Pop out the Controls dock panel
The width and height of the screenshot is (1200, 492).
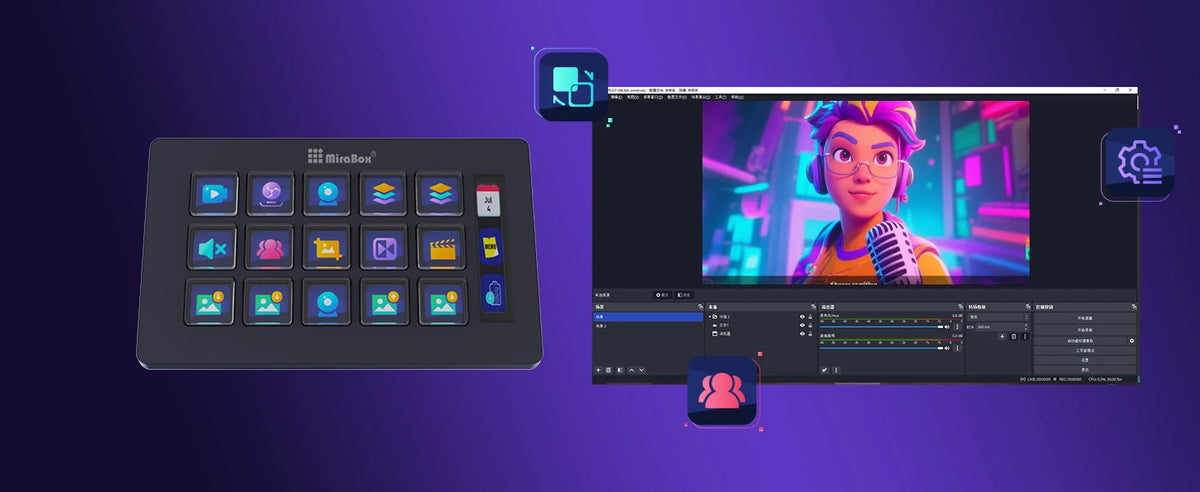tap(1134, 307)
